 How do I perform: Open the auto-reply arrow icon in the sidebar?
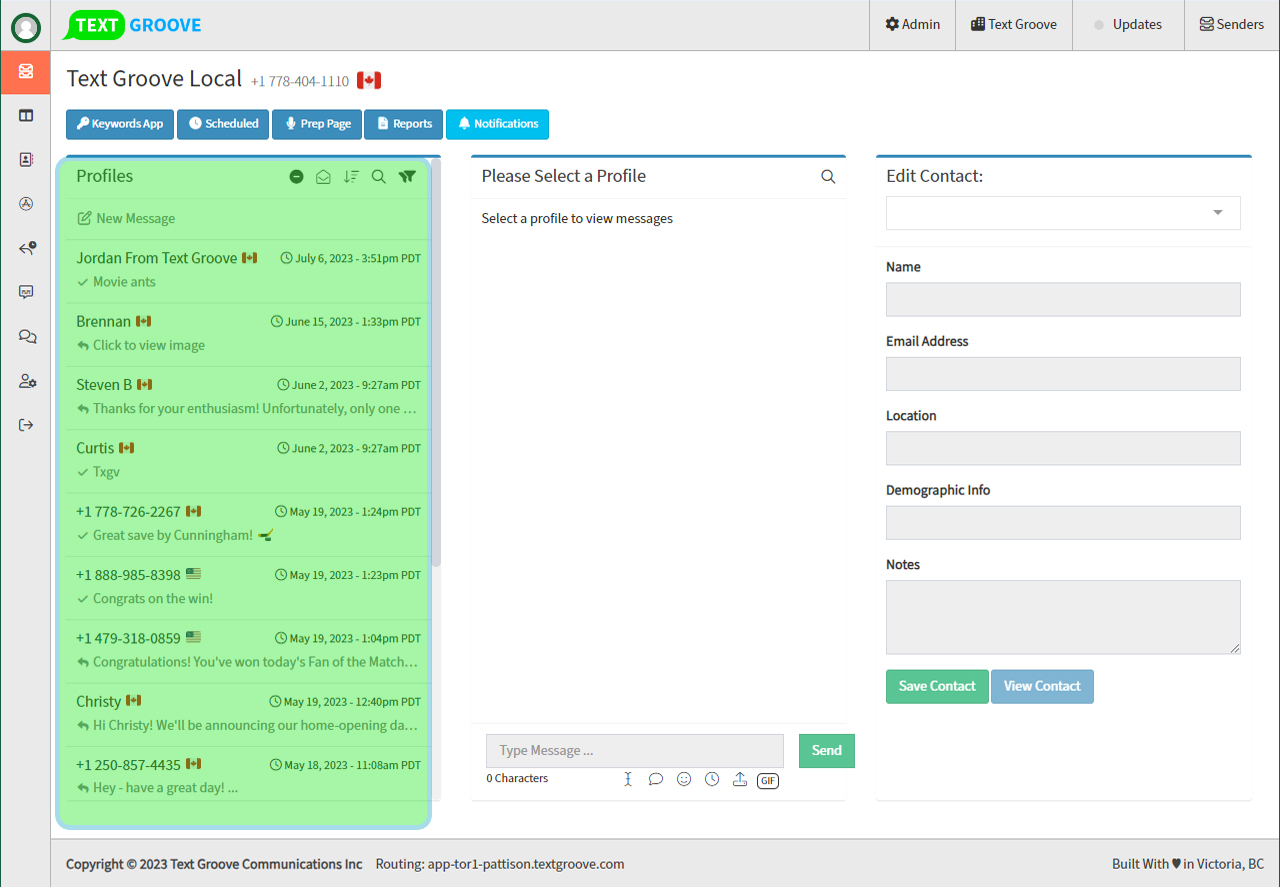tap(27, 248)
